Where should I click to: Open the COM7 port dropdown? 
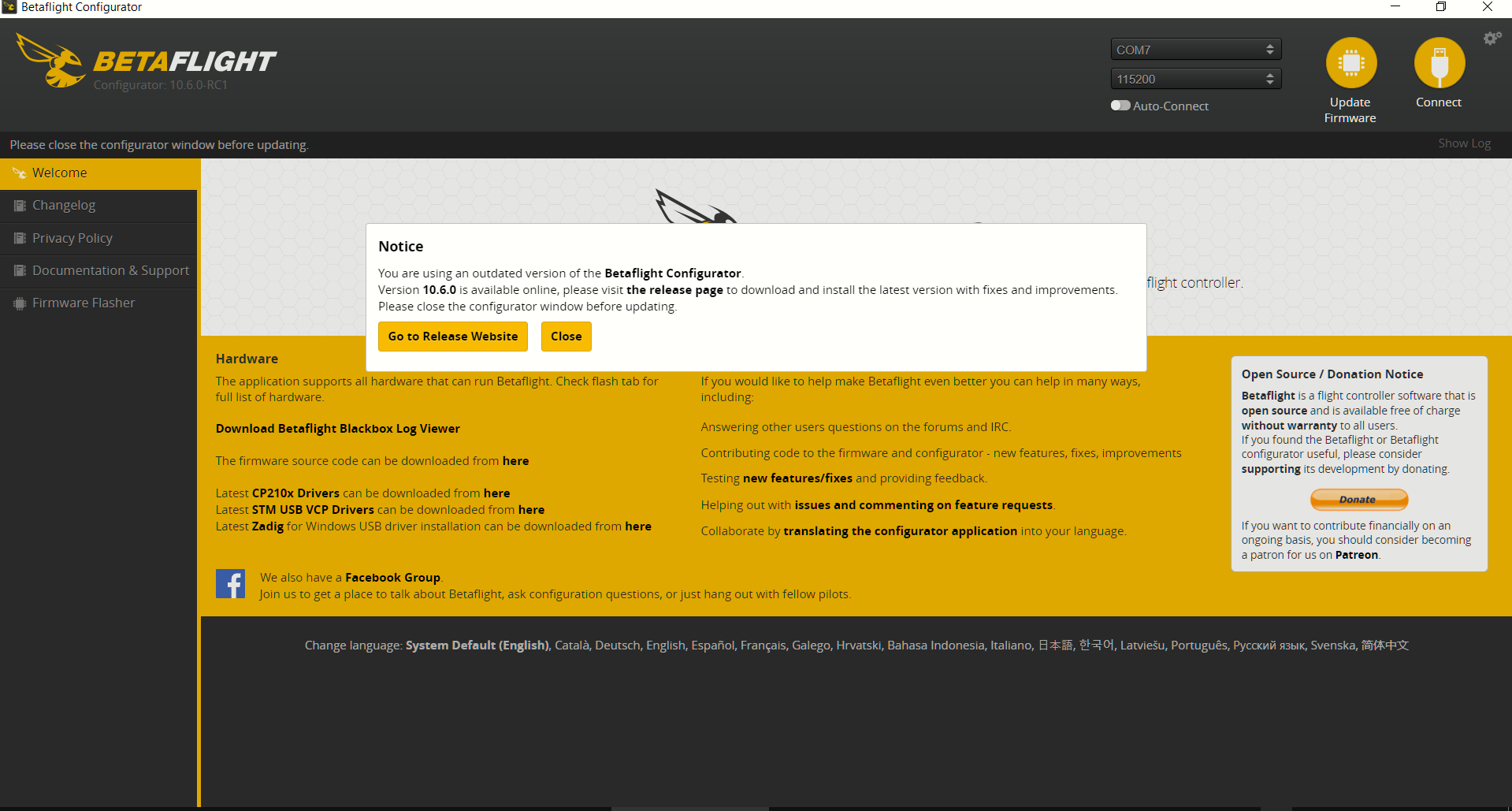tap(1196, 50)
